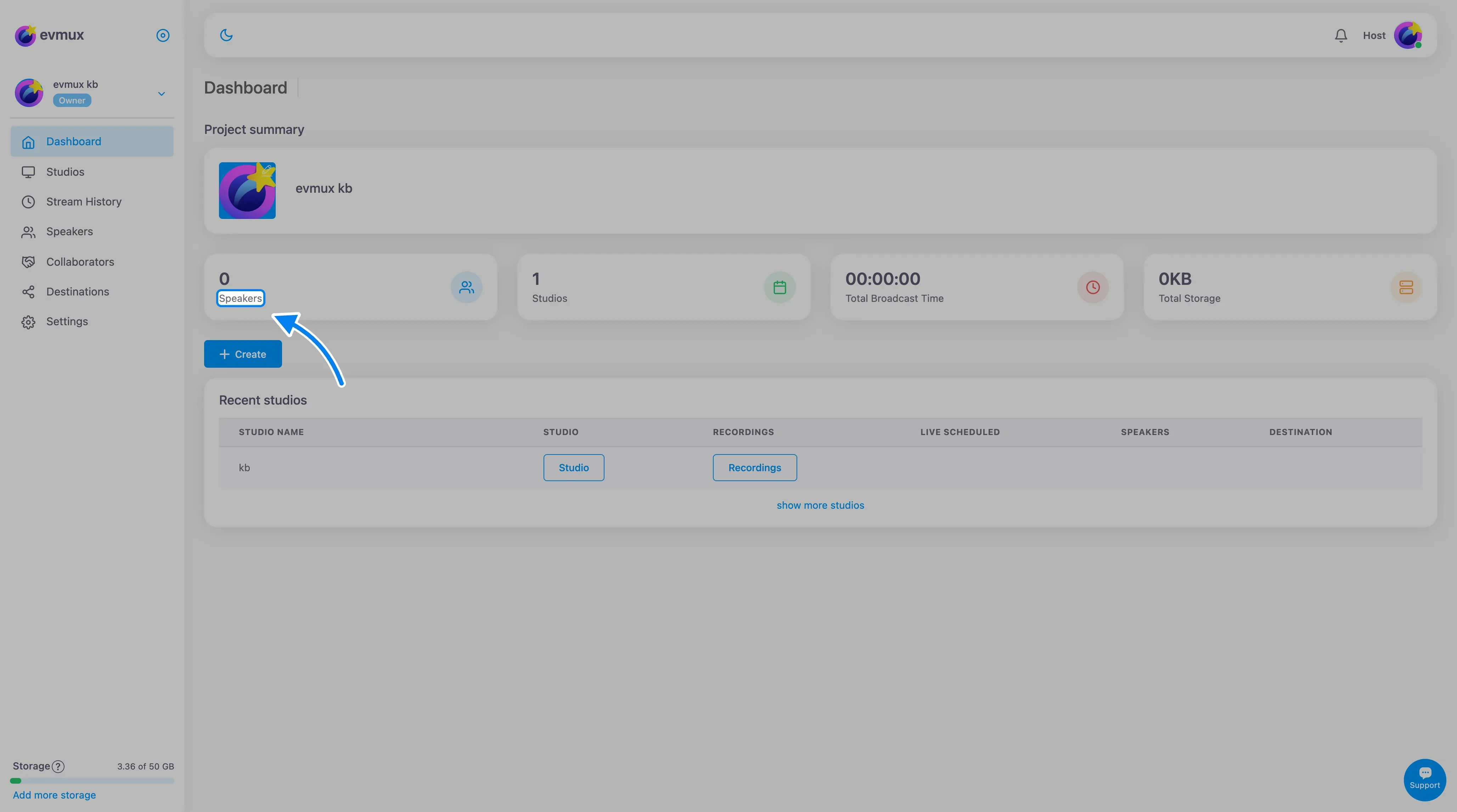Click show more studios link

point(820,505)
